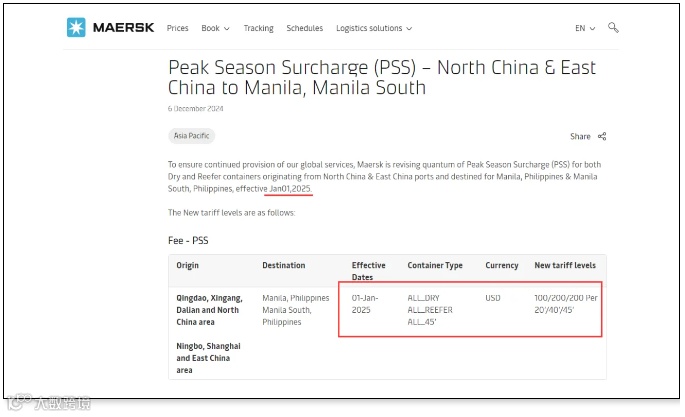The width and height of the screenshot is (685, 417).
Task: Click ALL_45' container type
Action: point(422,322)
